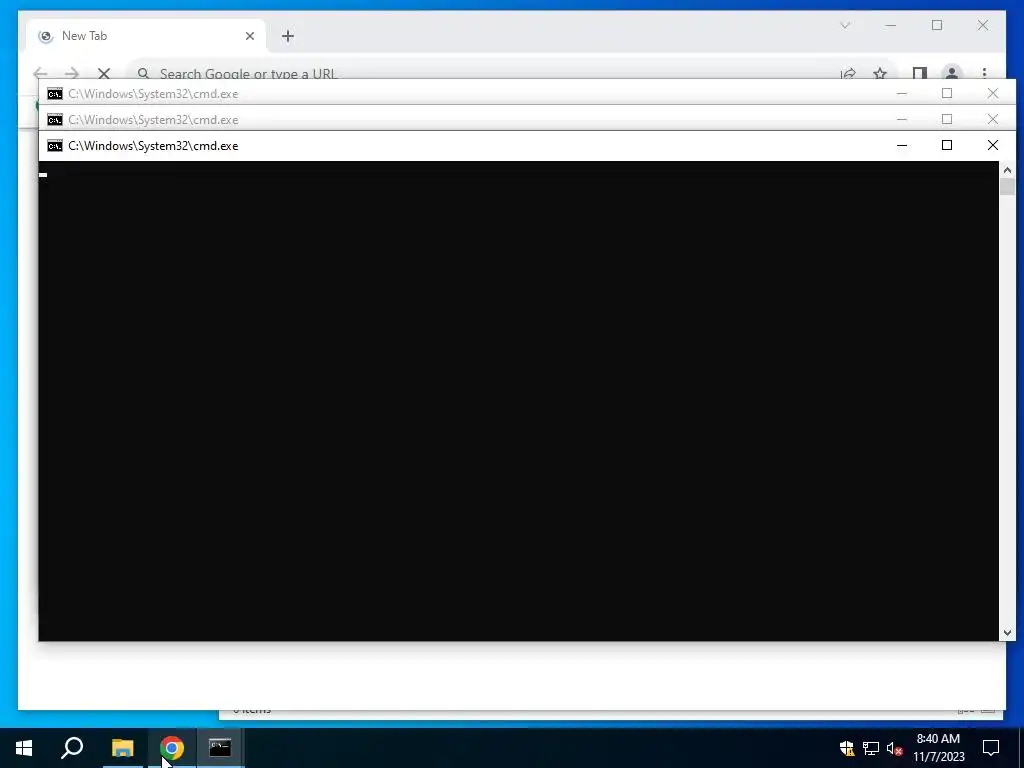
Task: Maximize the rearmost cmd.exe window
Action: [x=947, y=93]
